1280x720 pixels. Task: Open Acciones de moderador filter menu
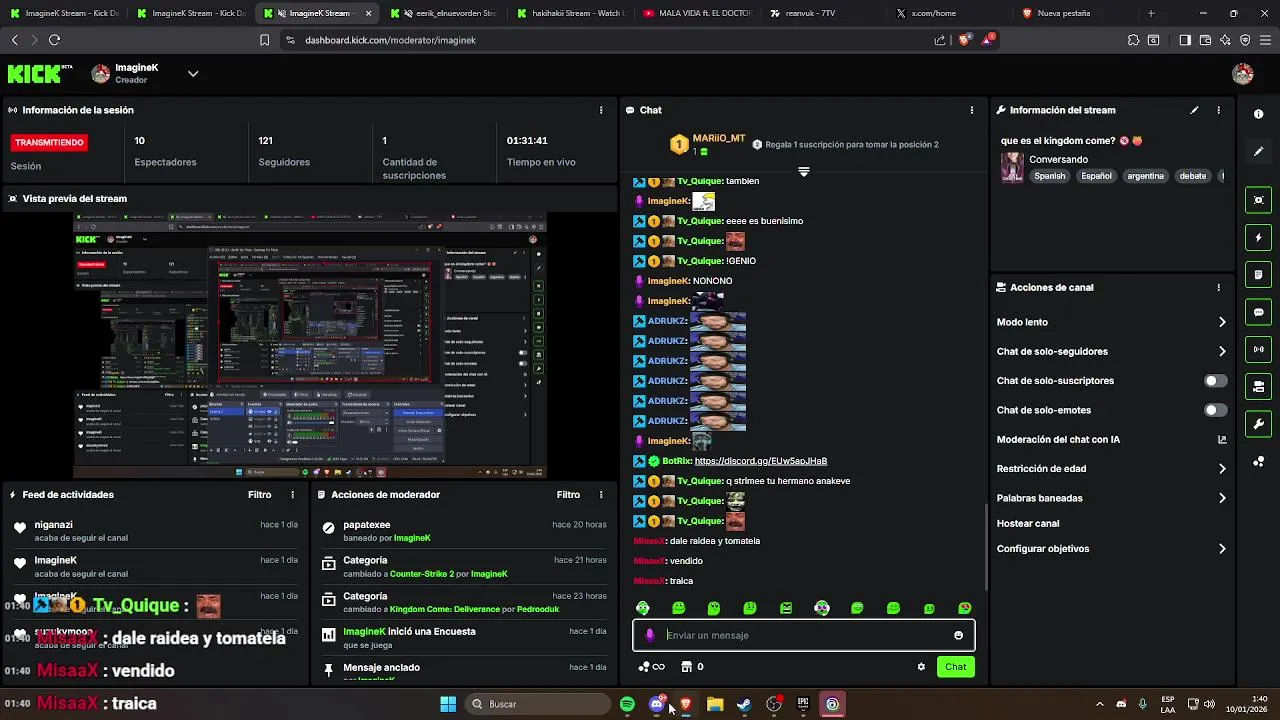(568, 495)
